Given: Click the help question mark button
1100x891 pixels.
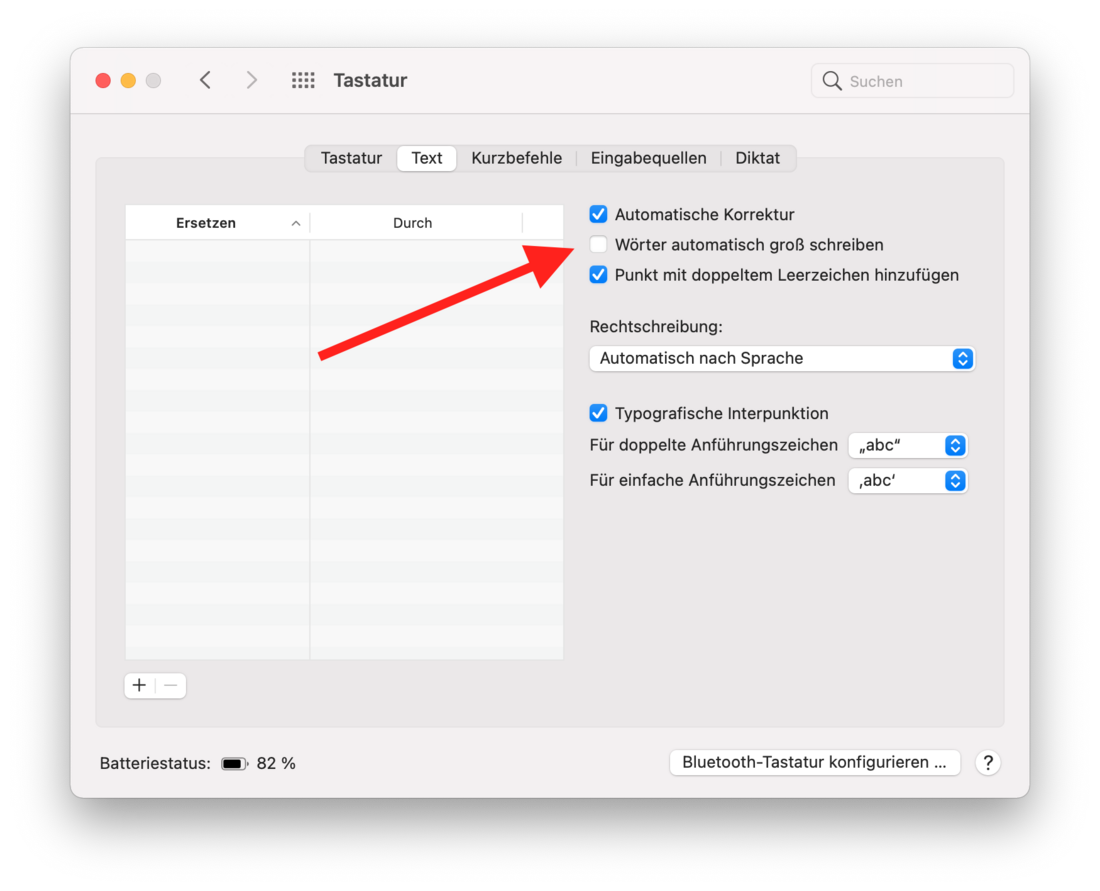Looking at the screenshot, I should pos(987,763).
